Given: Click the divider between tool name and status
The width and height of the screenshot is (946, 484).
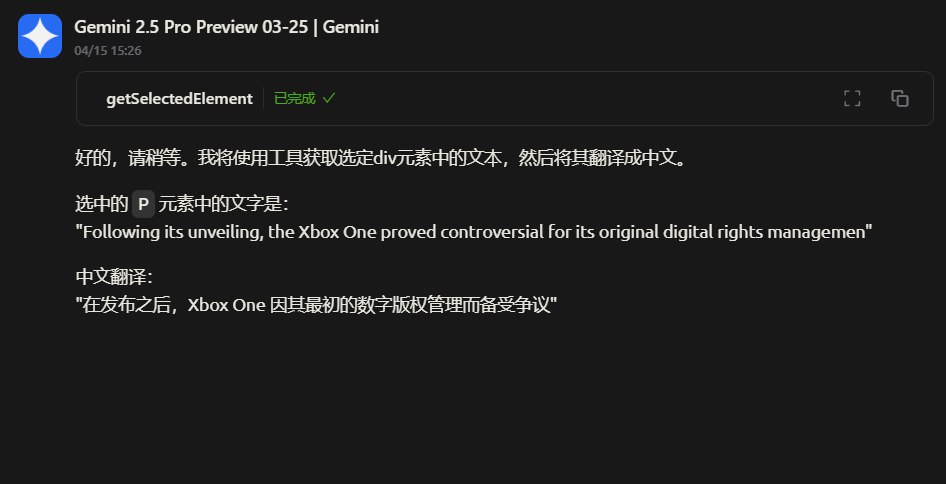Looking at the screenshot, I should pos(264,98).
